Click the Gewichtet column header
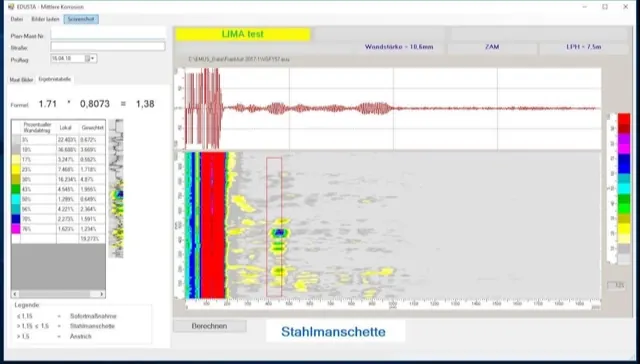The width and height of the screenshot is (640, 364). [x=92, y=127]
